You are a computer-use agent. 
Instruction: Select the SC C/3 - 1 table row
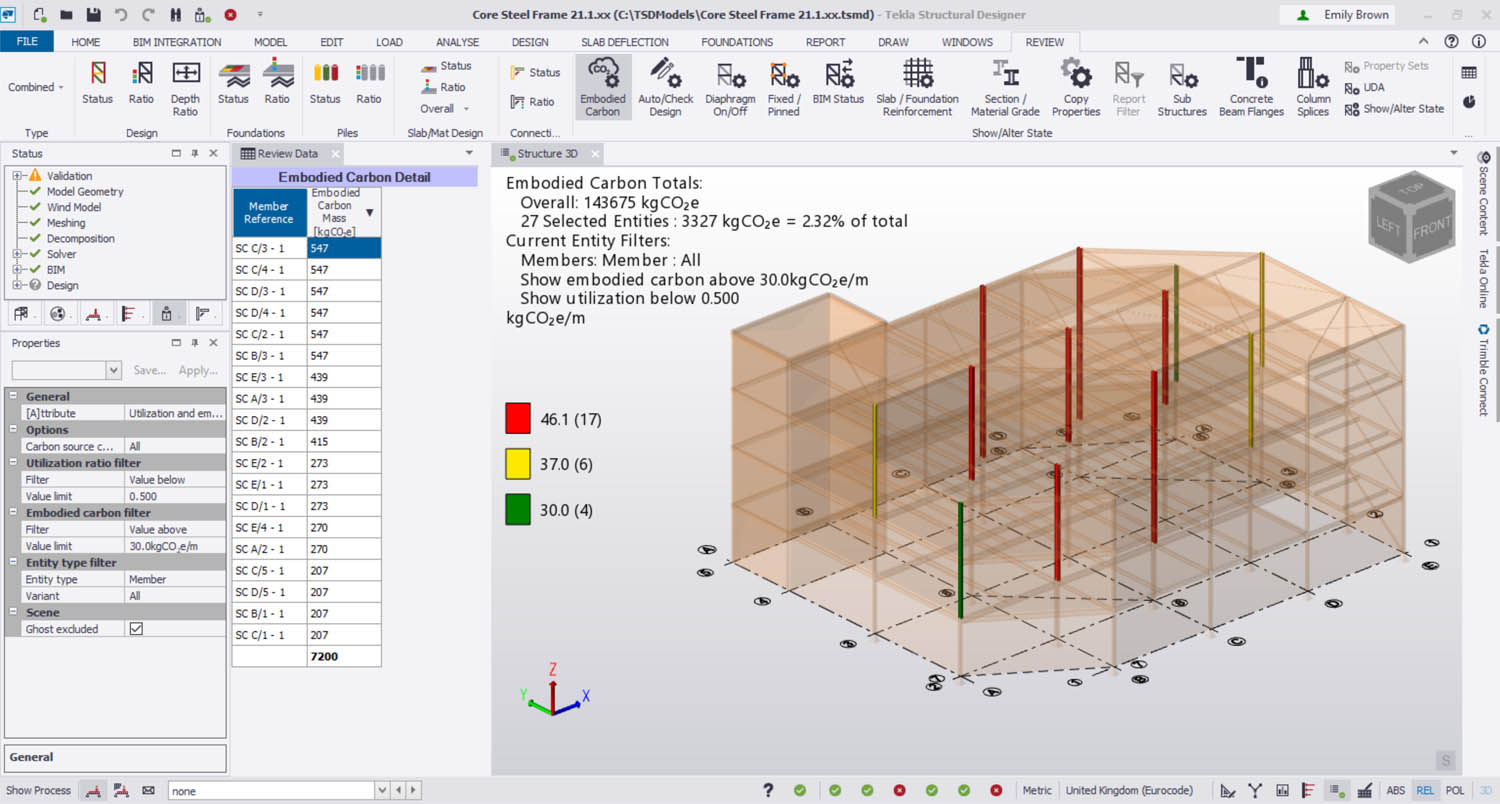(x=306, y=248)
